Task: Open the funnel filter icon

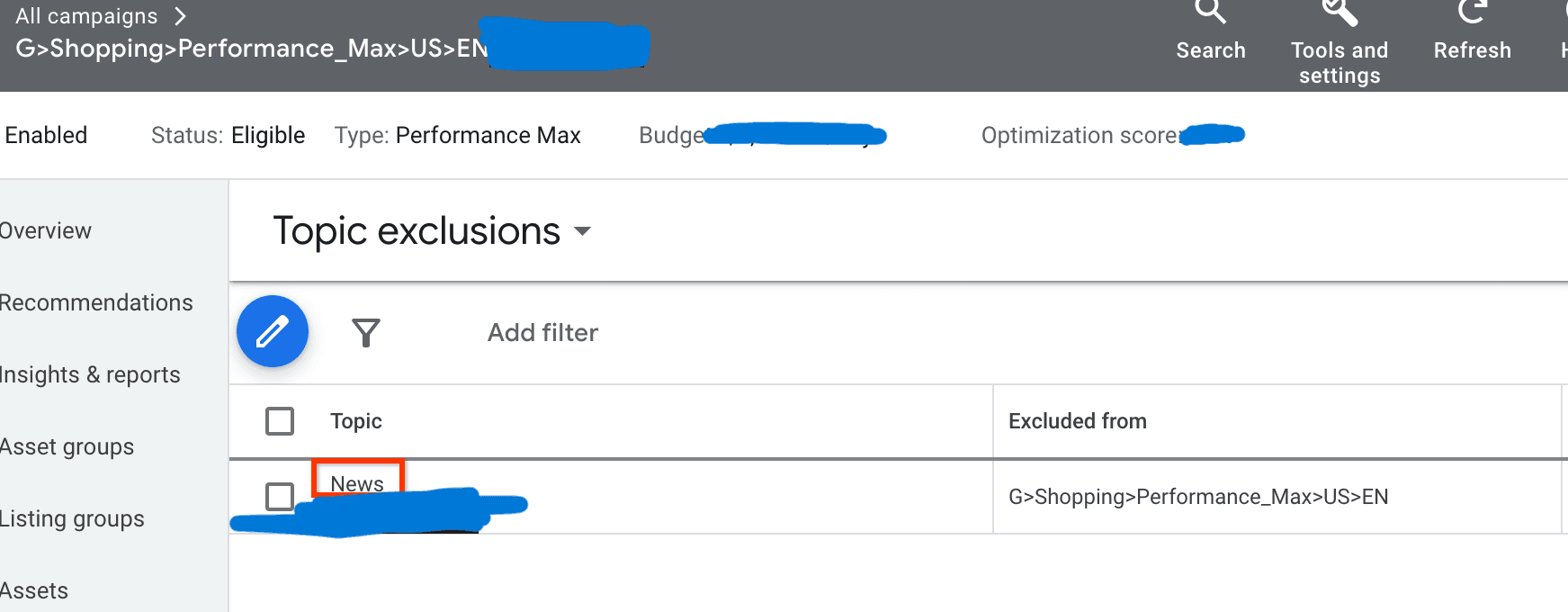Action: [366, 333]
